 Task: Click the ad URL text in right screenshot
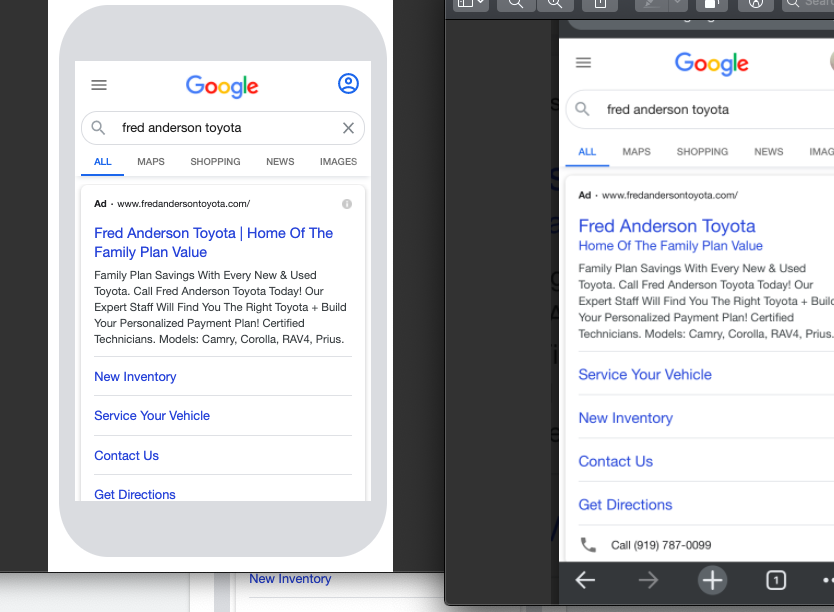pos(670,195)
